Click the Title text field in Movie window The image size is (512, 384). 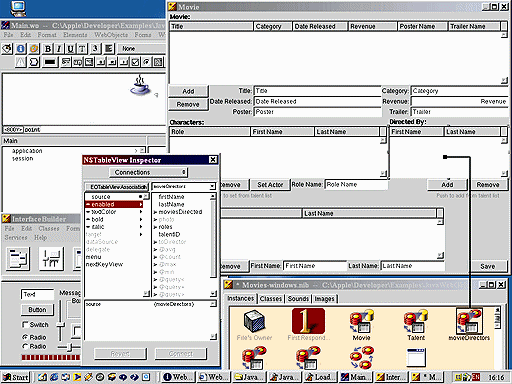point(317,91)
